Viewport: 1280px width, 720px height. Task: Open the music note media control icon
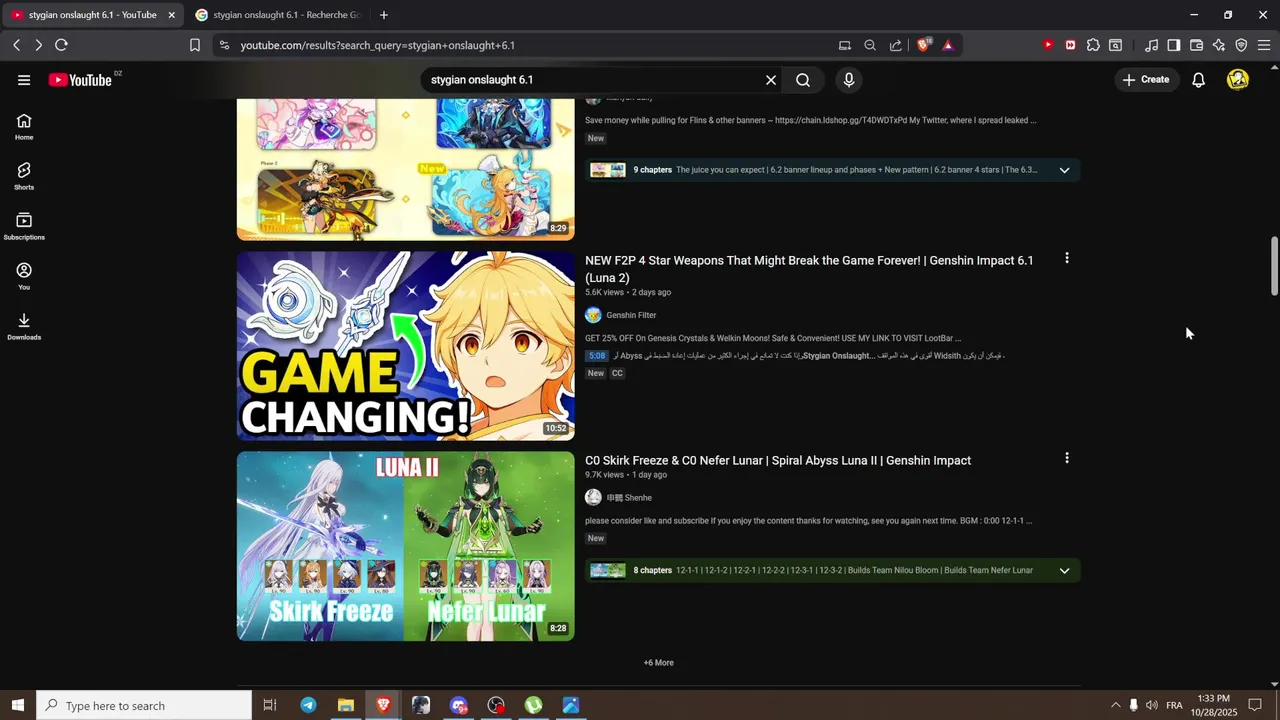point(1152,45)
